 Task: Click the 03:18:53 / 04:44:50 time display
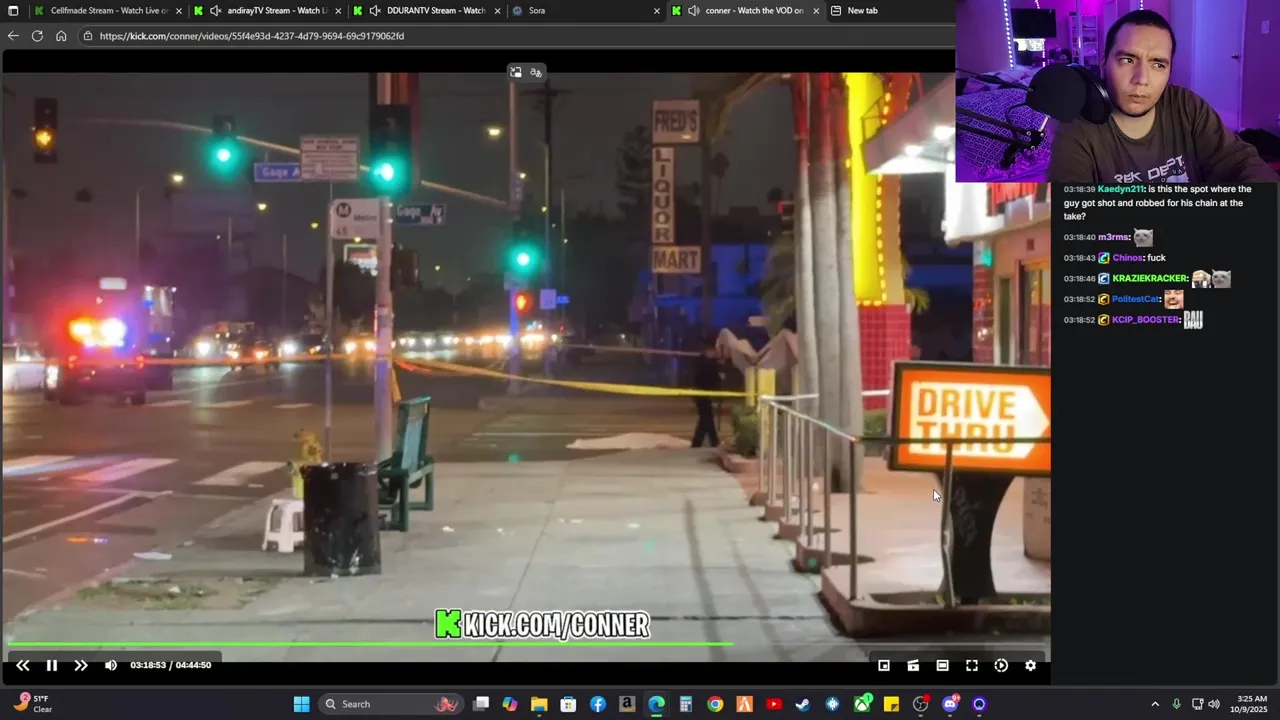[x=170, y=665]
